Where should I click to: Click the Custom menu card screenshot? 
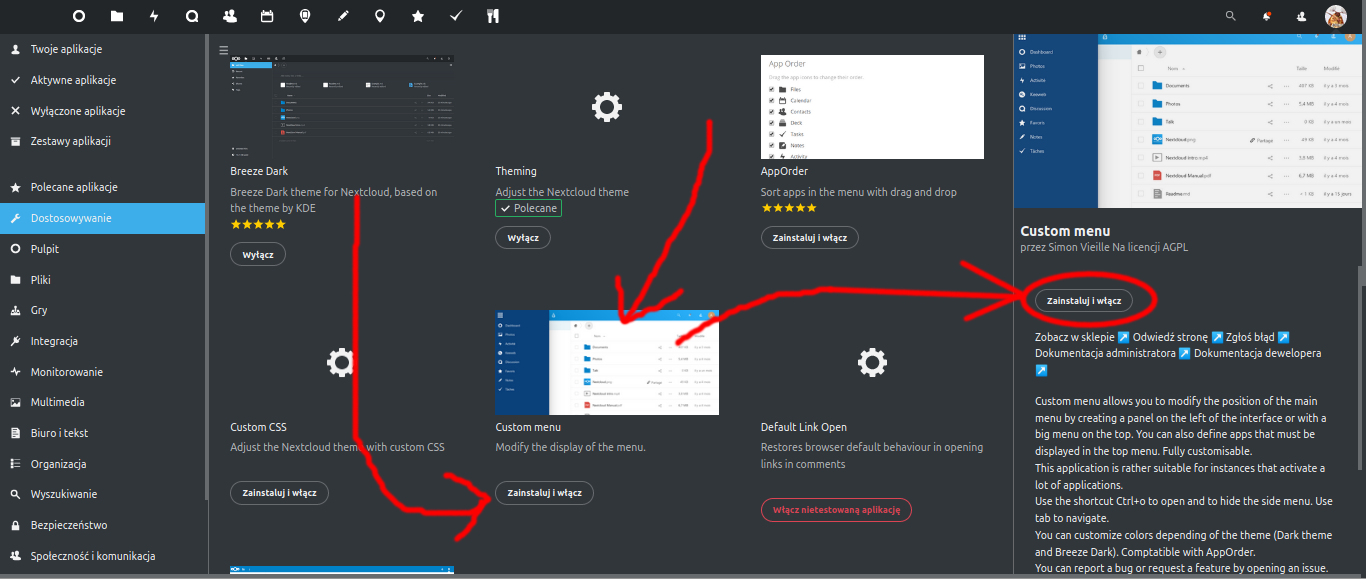click(607, 362)
